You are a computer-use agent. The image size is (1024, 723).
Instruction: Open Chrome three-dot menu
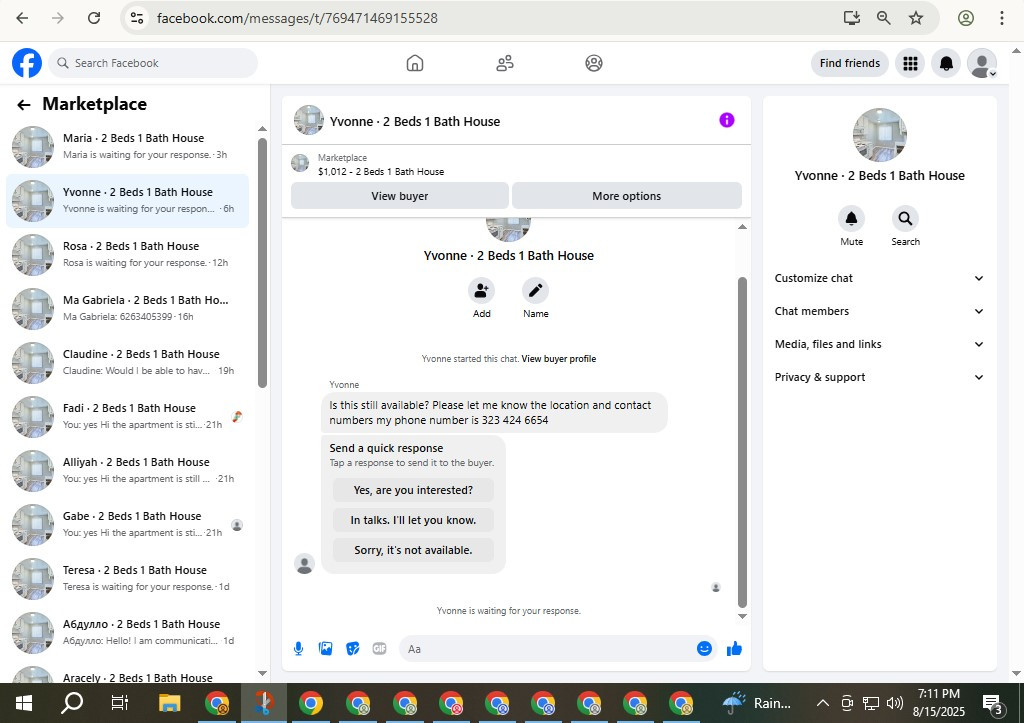[1001, 18]
